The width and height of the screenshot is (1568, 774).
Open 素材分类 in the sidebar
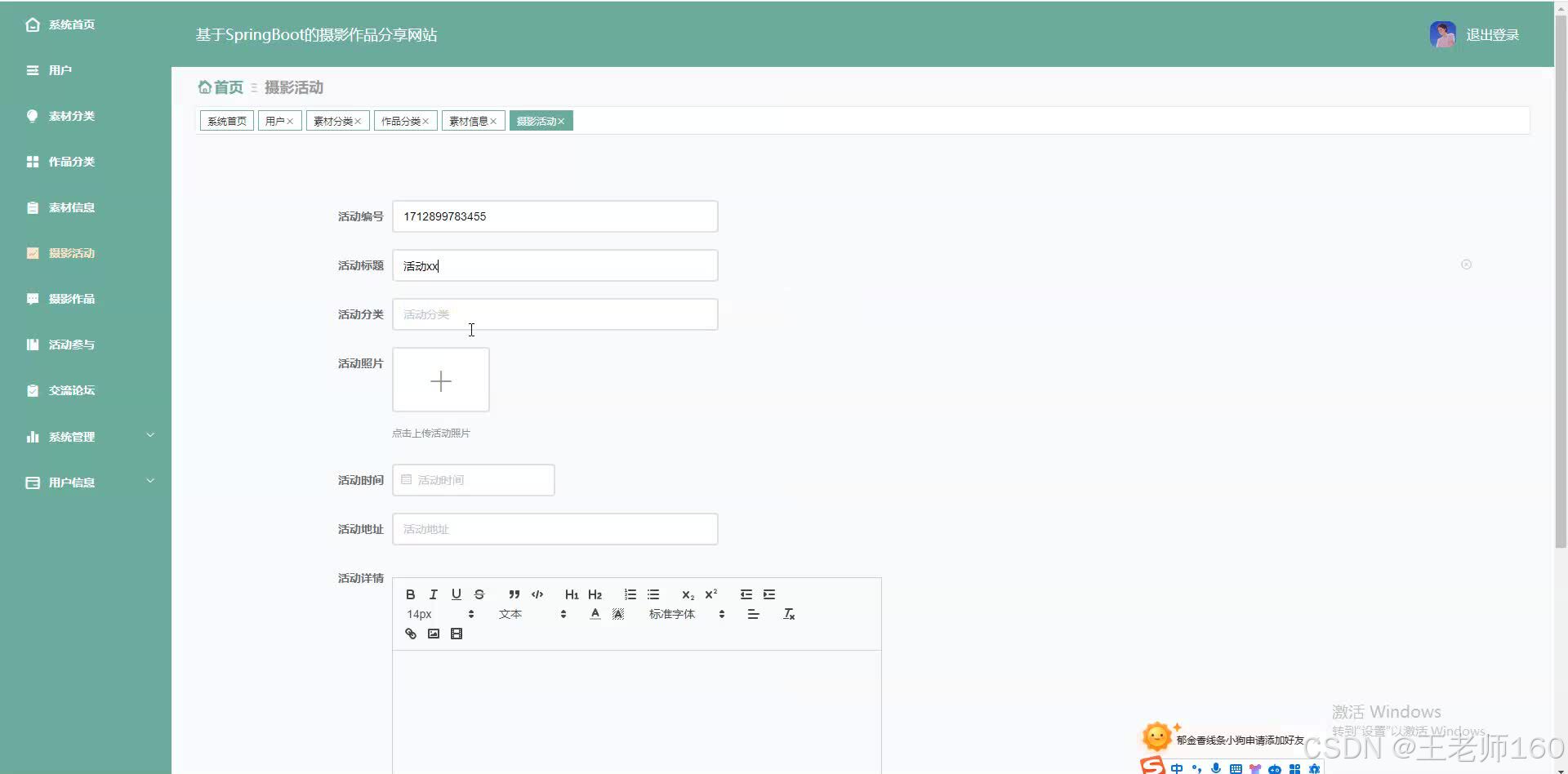click(x=86, y=116)
